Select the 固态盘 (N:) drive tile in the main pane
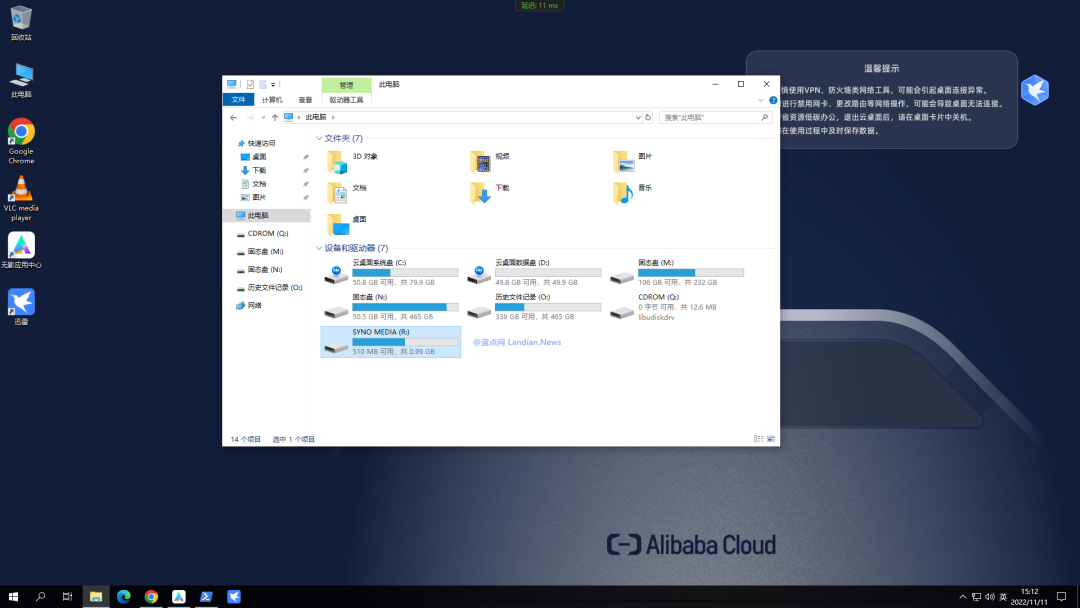 [x=391, y=307]
